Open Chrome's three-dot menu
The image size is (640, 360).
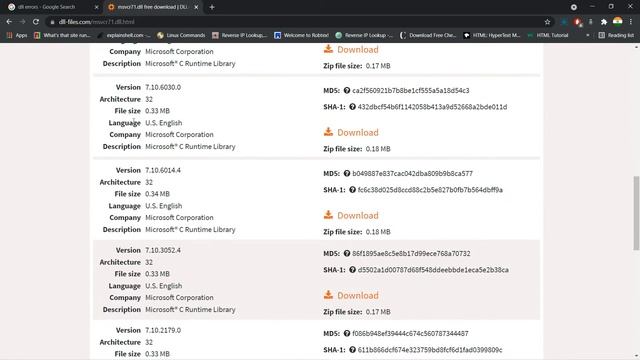tap(631, 22)
